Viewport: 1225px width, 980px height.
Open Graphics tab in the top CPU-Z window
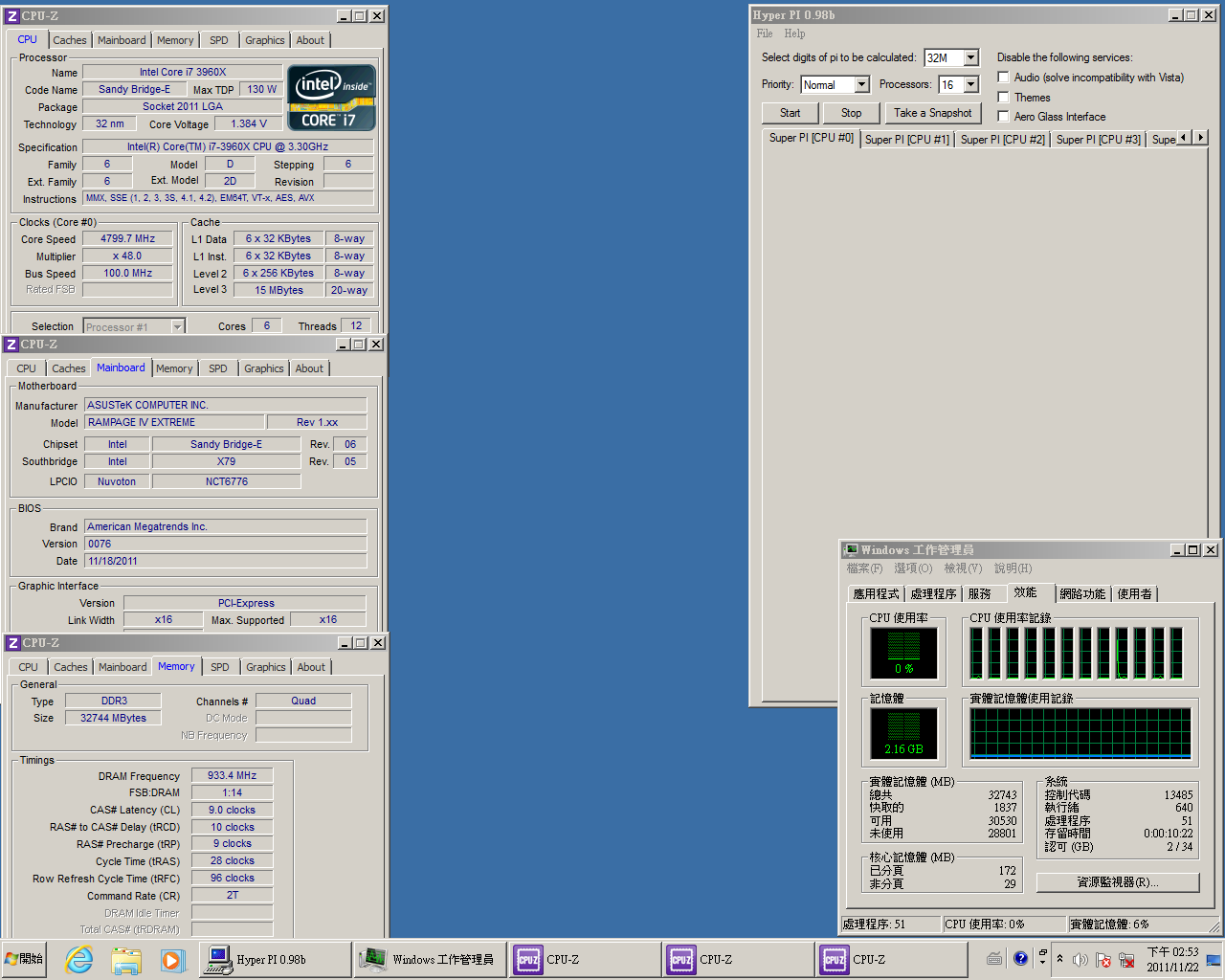(x=265, y=40)
